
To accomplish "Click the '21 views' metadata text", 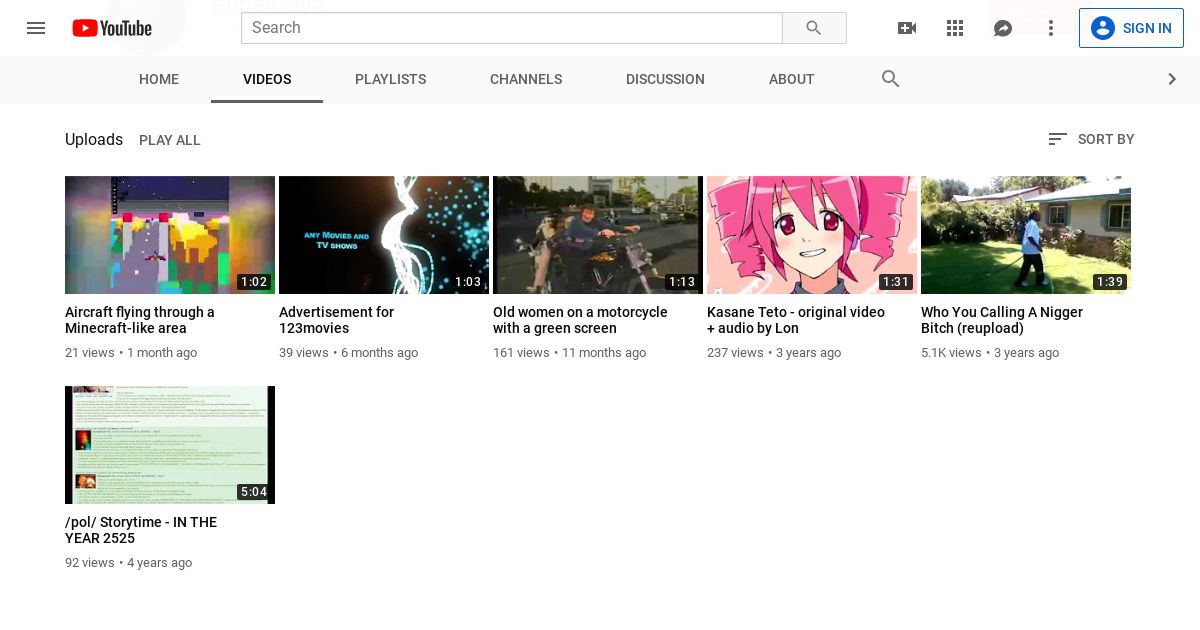I will (x=90, y=353).
